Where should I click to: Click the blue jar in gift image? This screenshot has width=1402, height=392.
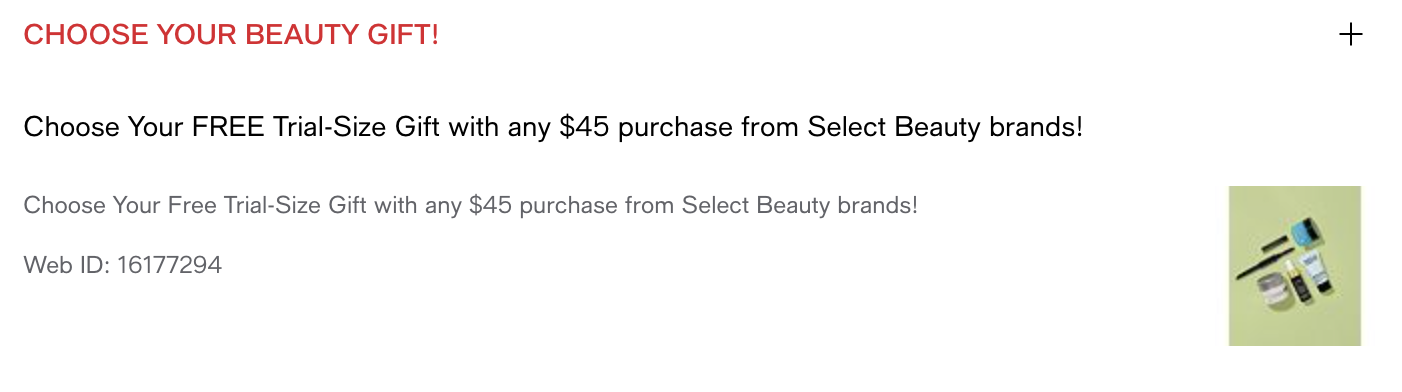point(1307,233)
